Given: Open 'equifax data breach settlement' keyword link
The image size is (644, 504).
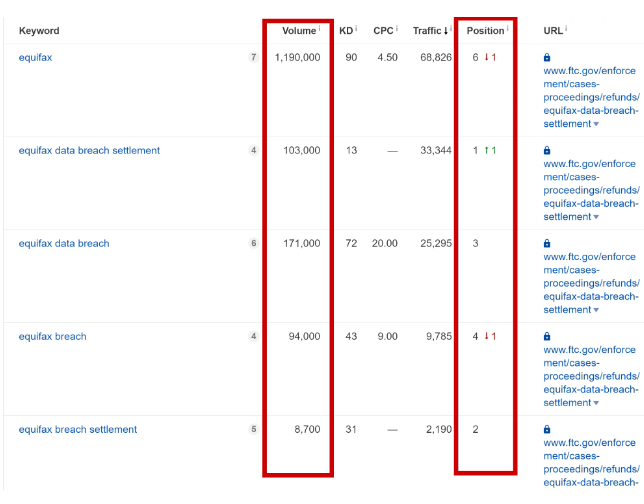Looking at the screenshot, I should [89, 150].
